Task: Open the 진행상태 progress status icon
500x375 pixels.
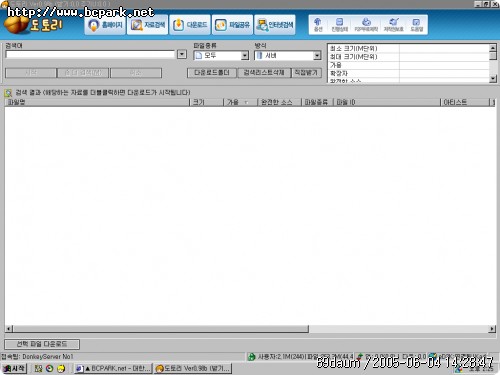Action: [x=339, y=25]
